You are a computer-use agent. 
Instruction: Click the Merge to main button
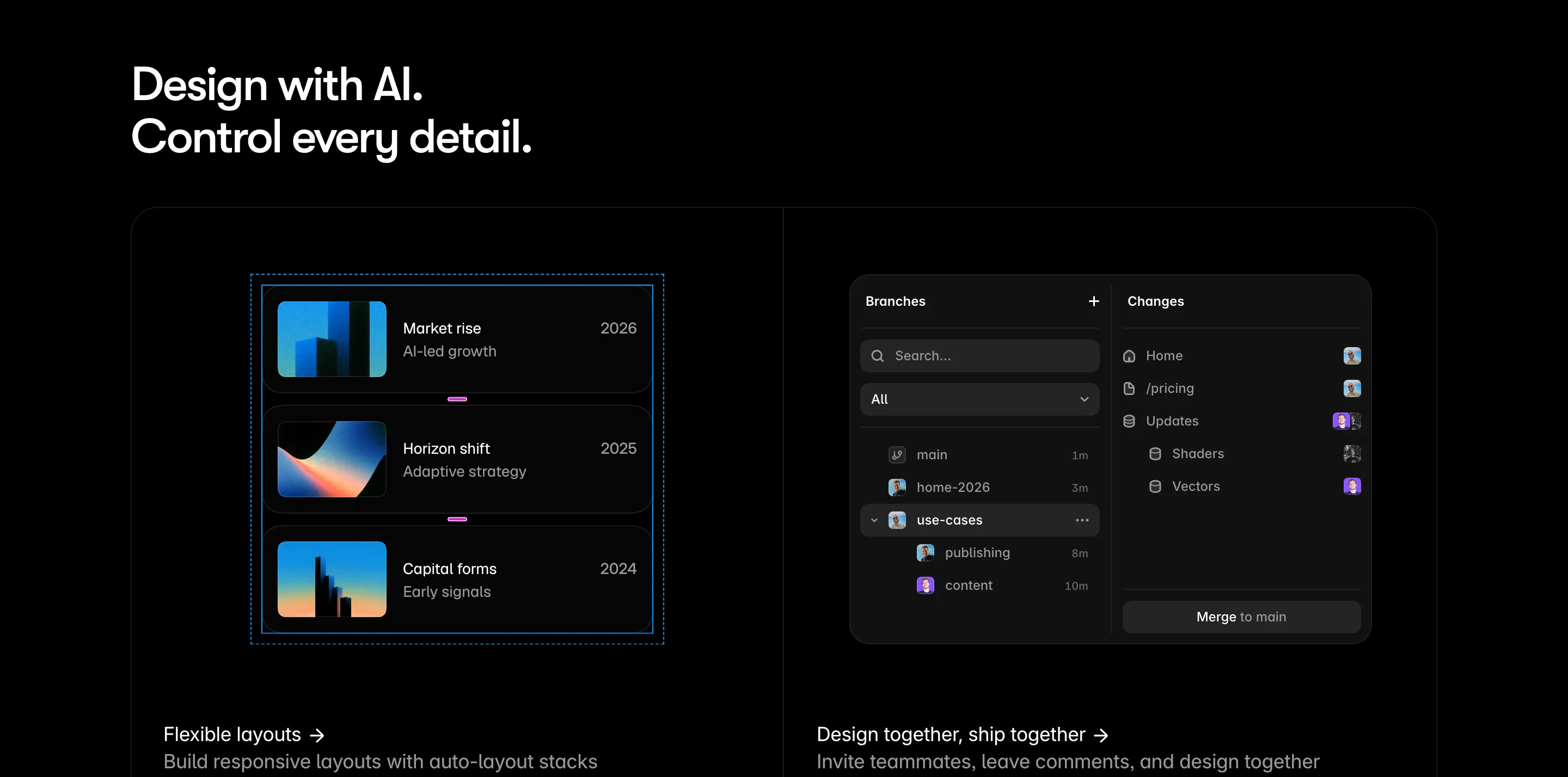(1241, 617)
